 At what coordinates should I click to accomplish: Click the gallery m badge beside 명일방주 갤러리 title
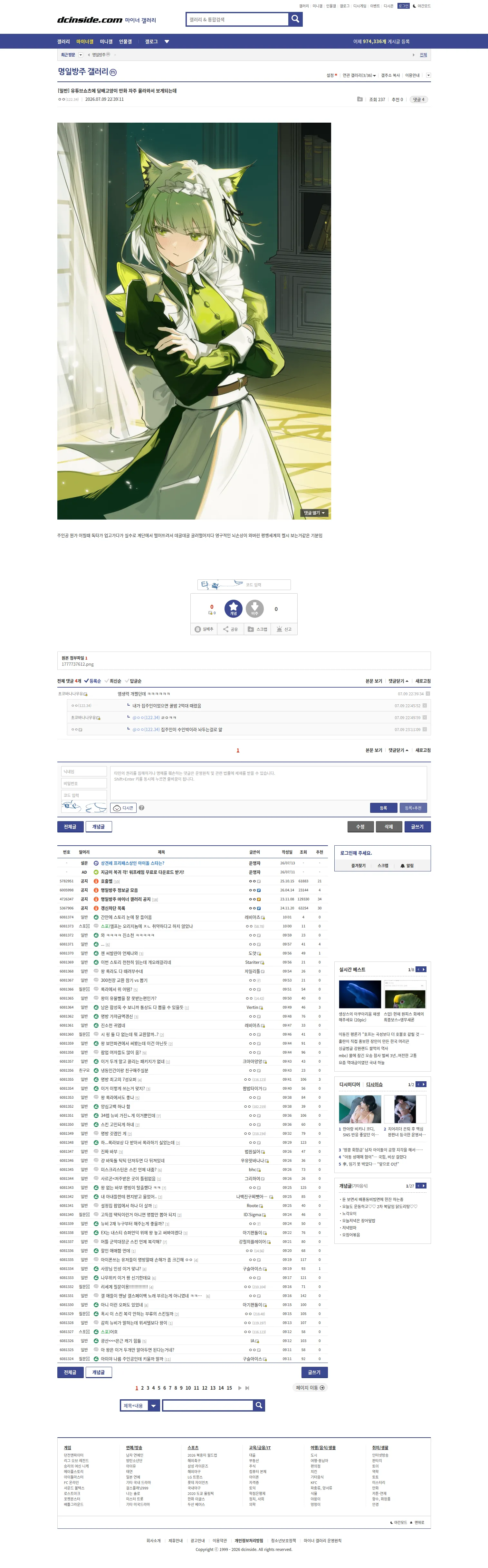click(x=113, y=72)
